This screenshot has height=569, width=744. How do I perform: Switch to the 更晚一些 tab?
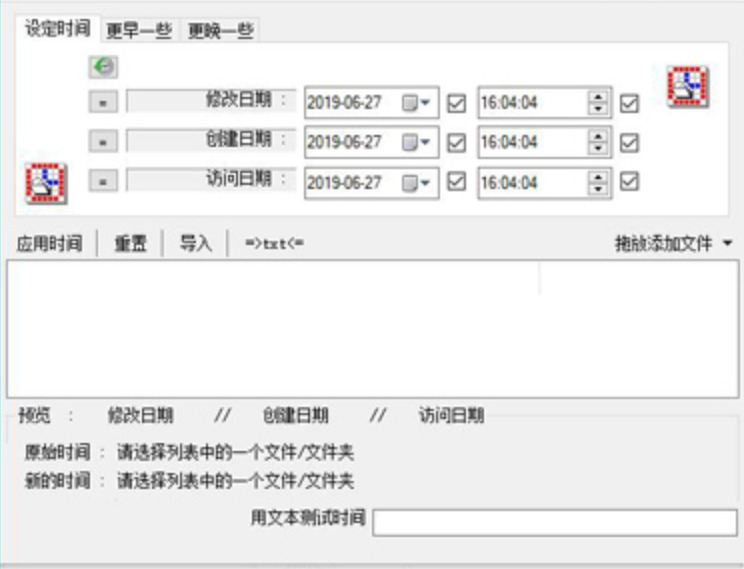coord(220,31)
